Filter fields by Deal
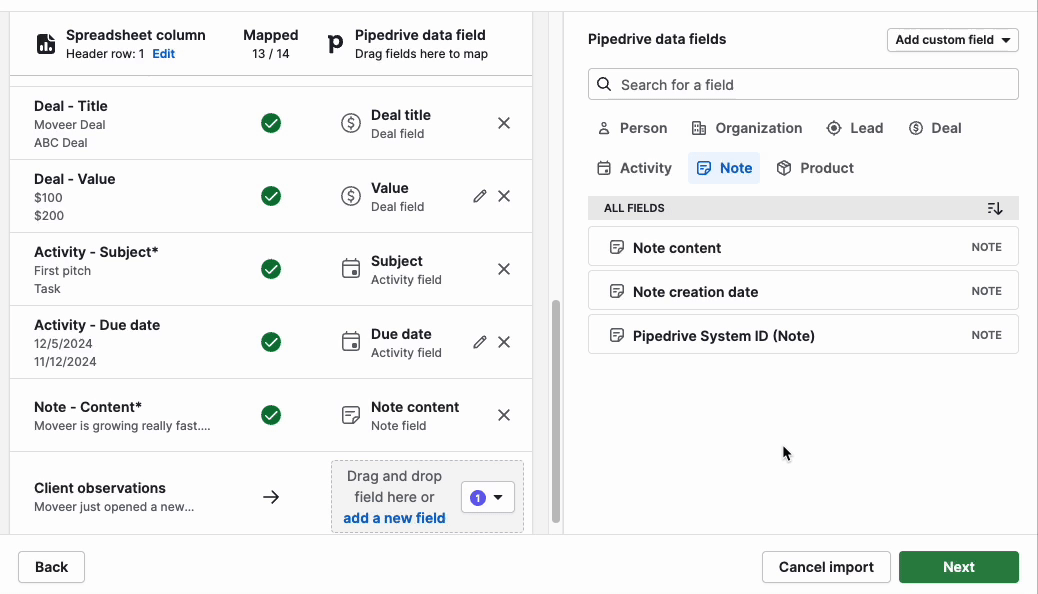 coord(935,128)
